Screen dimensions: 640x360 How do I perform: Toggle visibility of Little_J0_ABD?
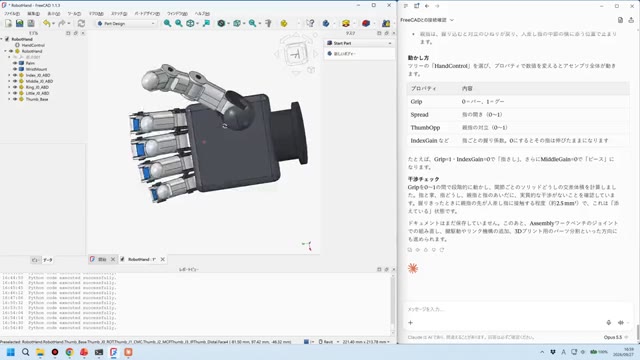15,93
